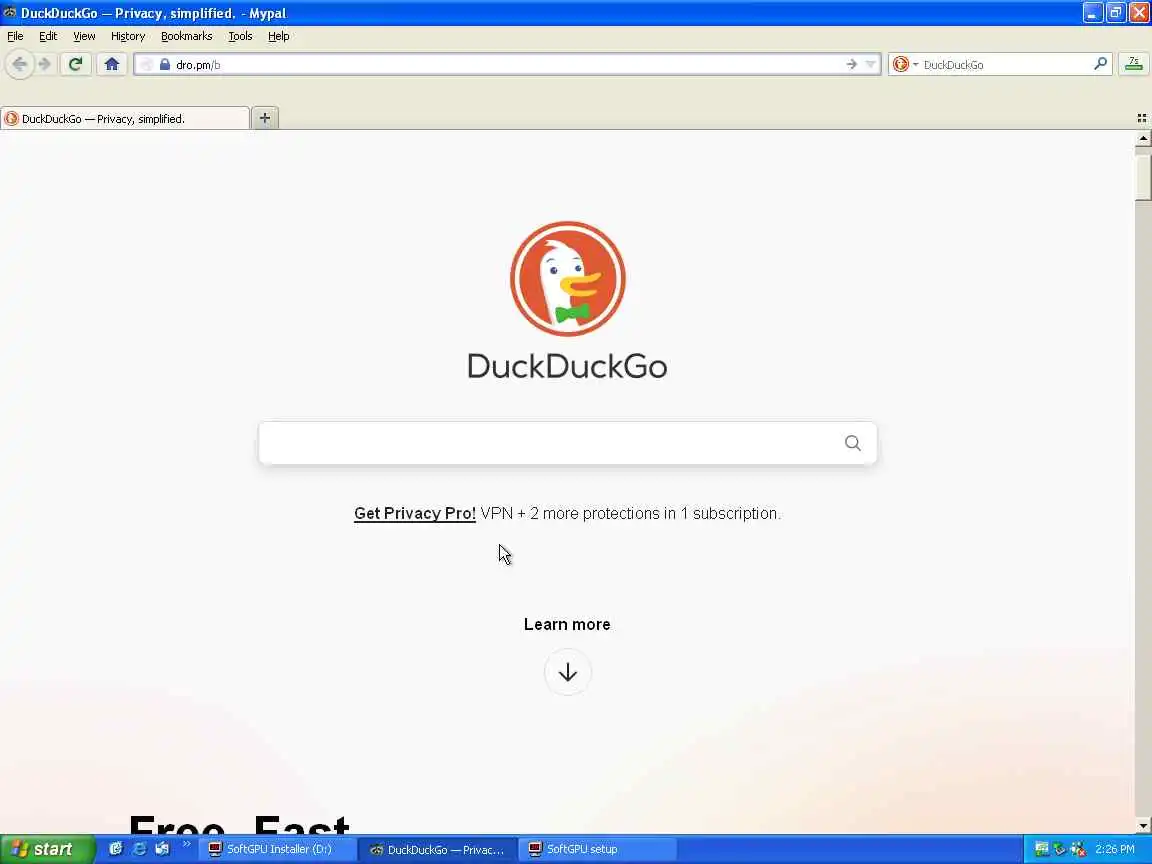The image size is (1152, 864).
Task: Launch Internet Explorer from Quick Launch
Action: click(139, 849)
